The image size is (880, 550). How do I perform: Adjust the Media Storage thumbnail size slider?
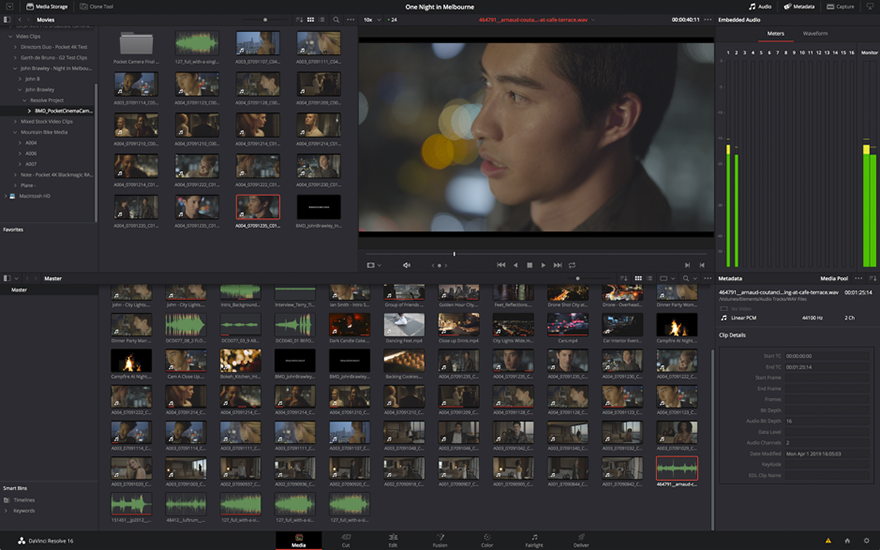265,19
